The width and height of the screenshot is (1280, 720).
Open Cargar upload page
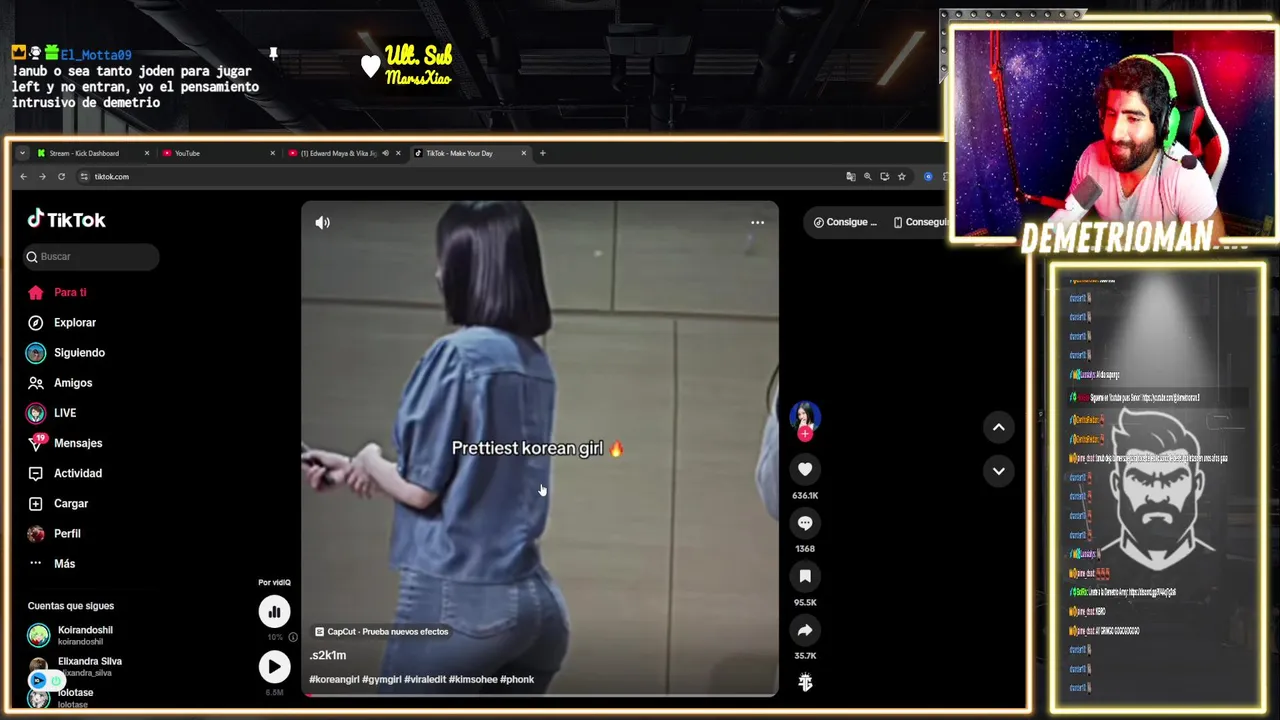click(x=71, y=503)
